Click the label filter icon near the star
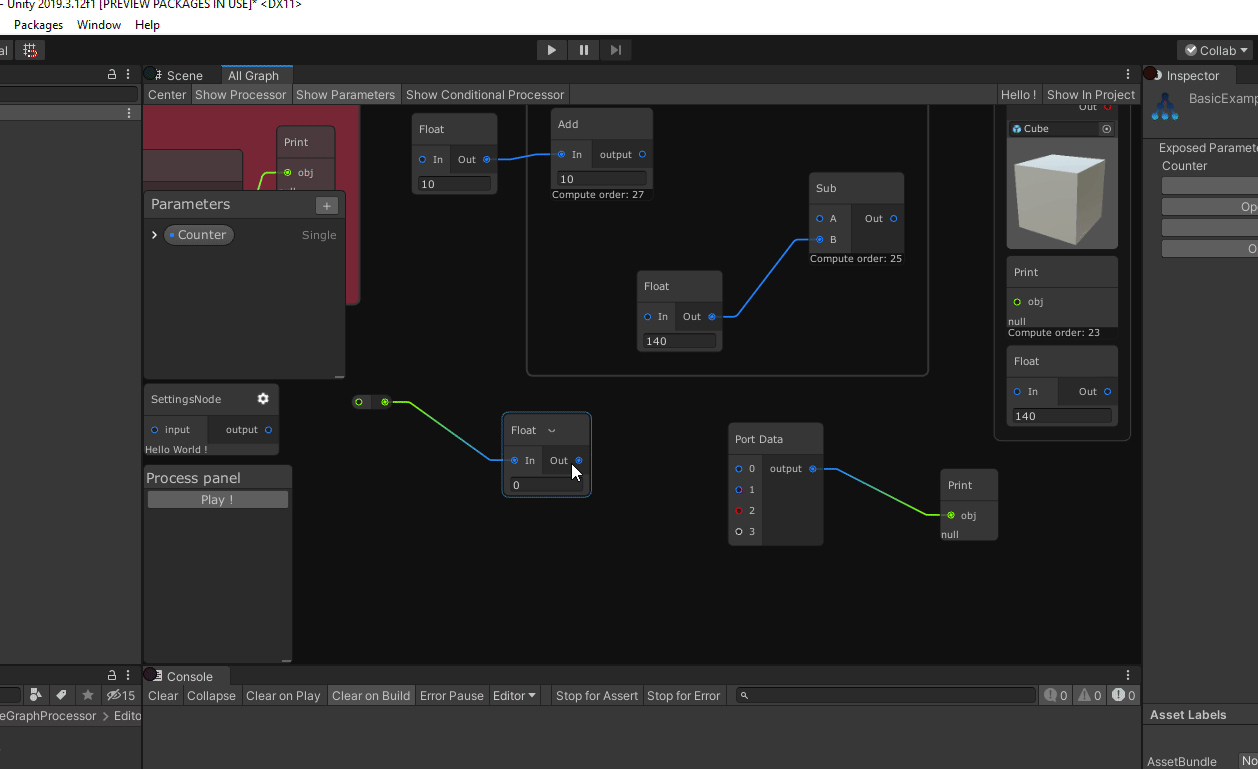The width and height of the screenshot is (1258, 769). [x=62, y=695]
